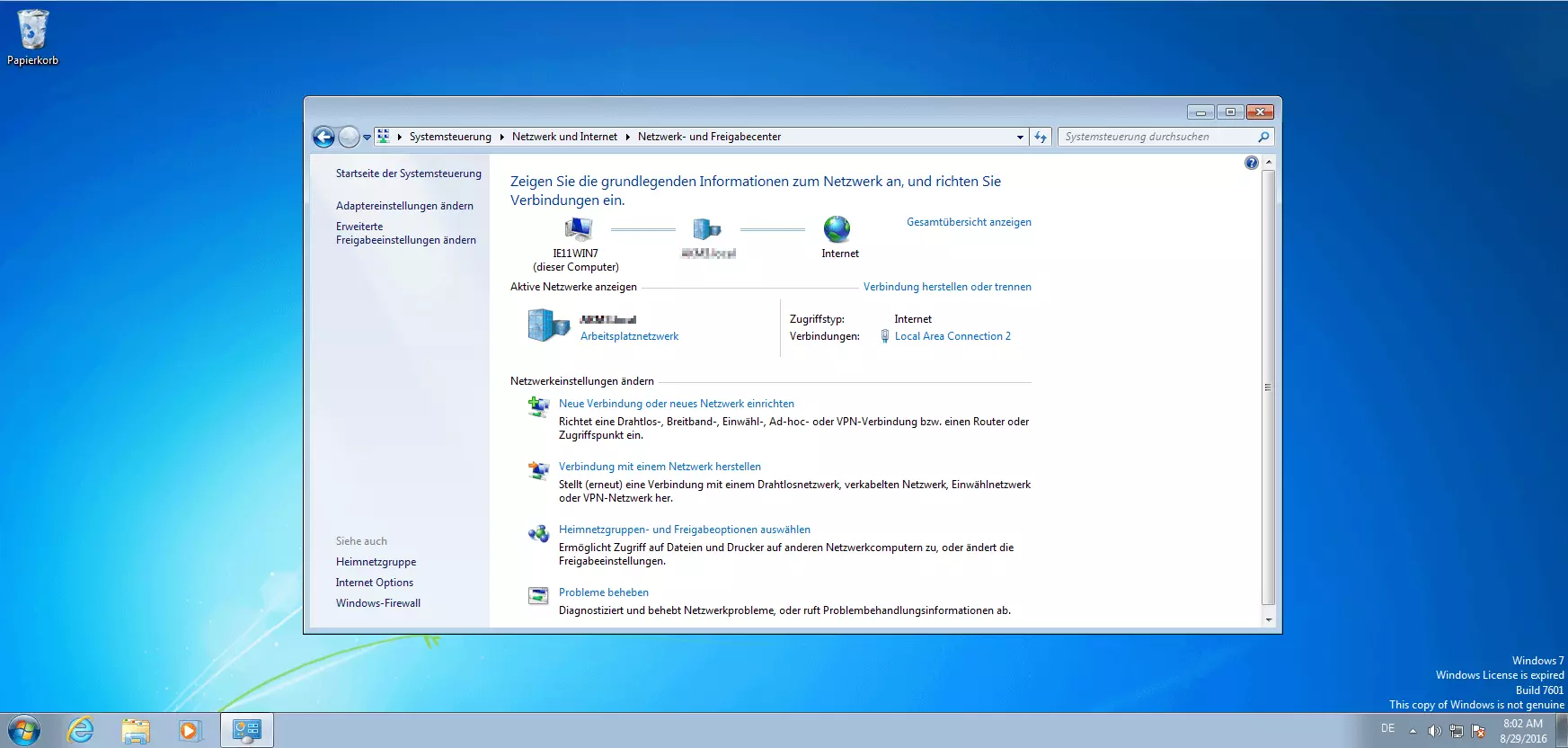Click the IE11WIN7 computer icon
1568x748 pixels.
(x=578, y=229)
